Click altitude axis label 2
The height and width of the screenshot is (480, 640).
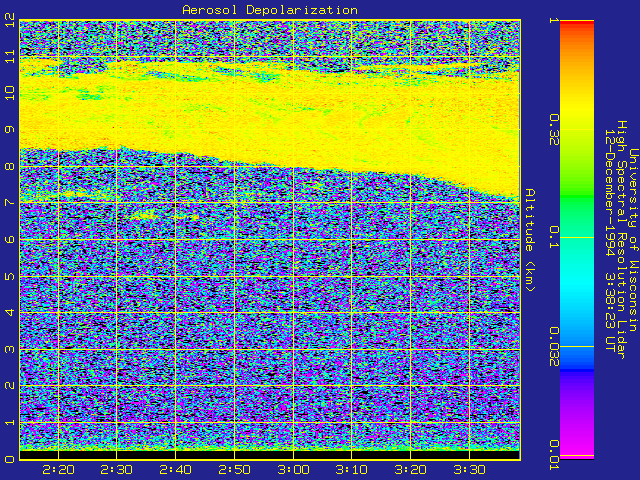(x=10, y=386)
